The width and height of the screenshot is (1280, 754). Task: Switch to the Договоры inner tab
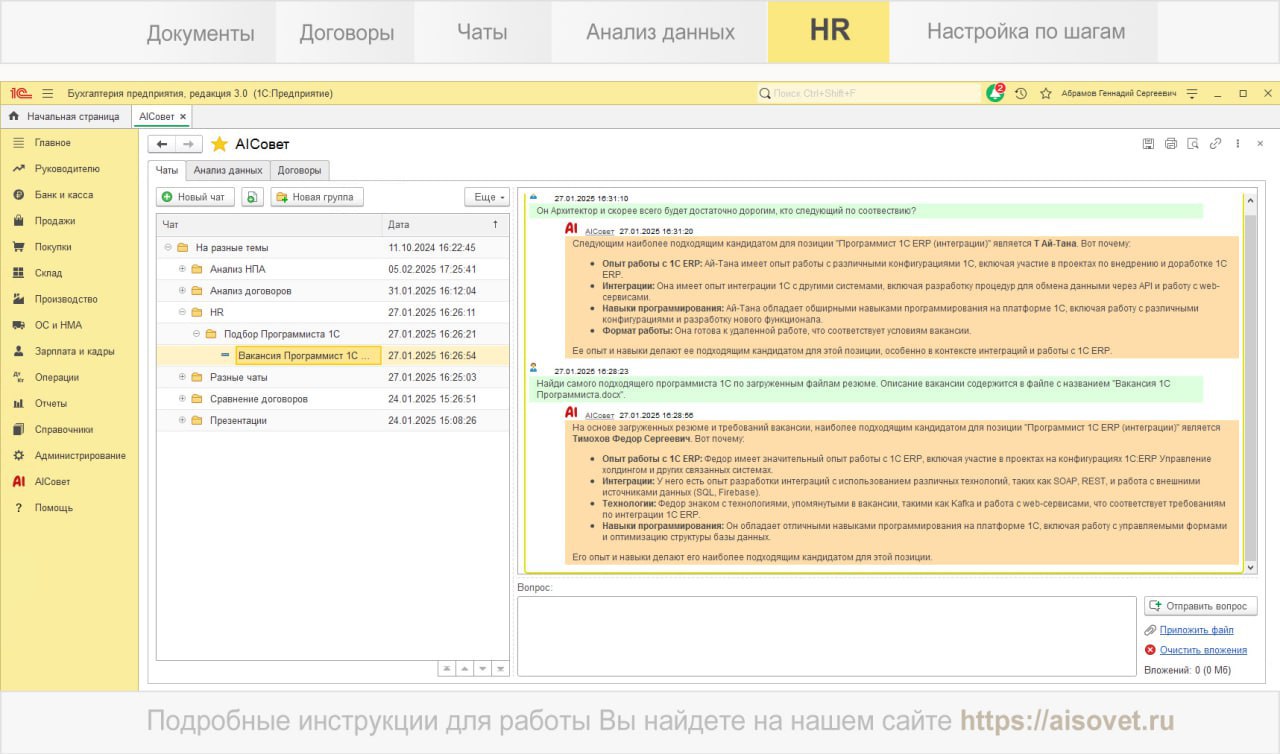coord(300,171)
